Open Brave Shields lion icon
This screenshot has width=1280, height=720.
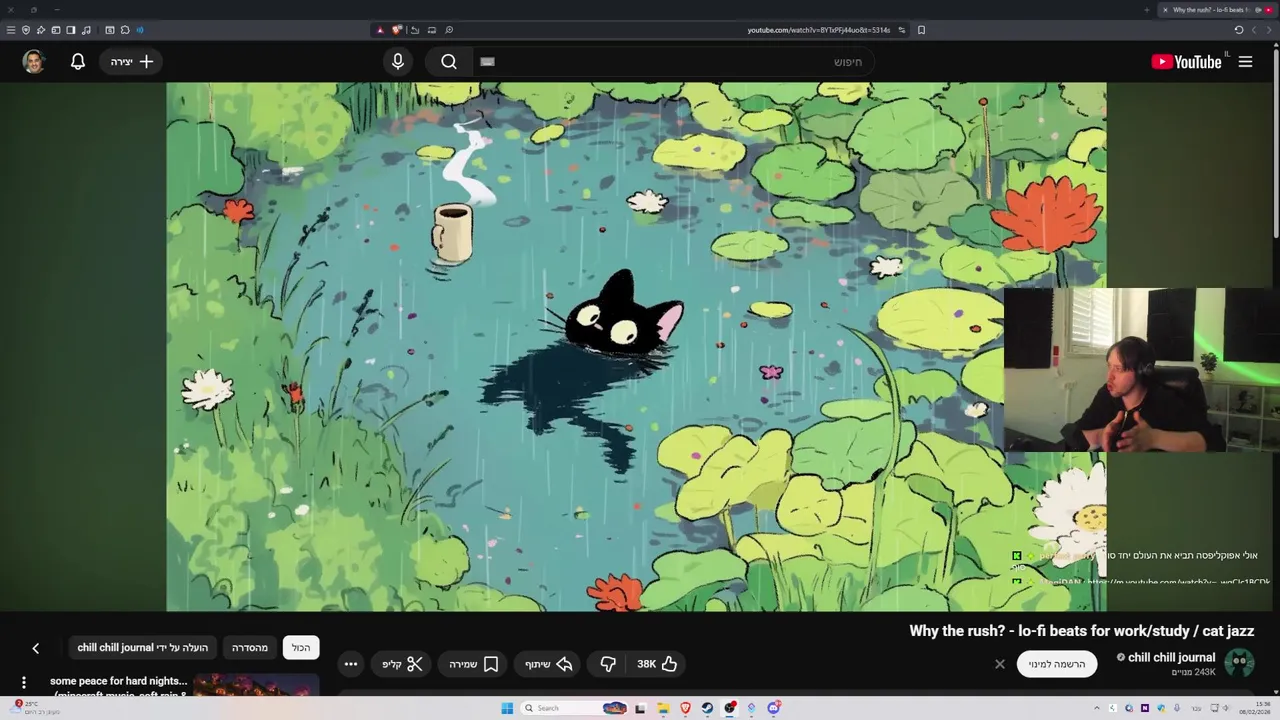click(397, 30)
